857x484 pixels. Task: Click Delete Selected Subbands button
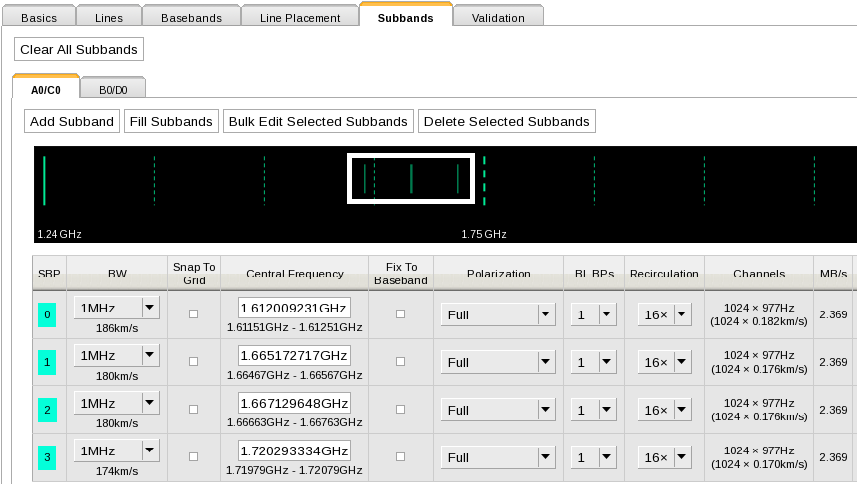click(507, 121)
